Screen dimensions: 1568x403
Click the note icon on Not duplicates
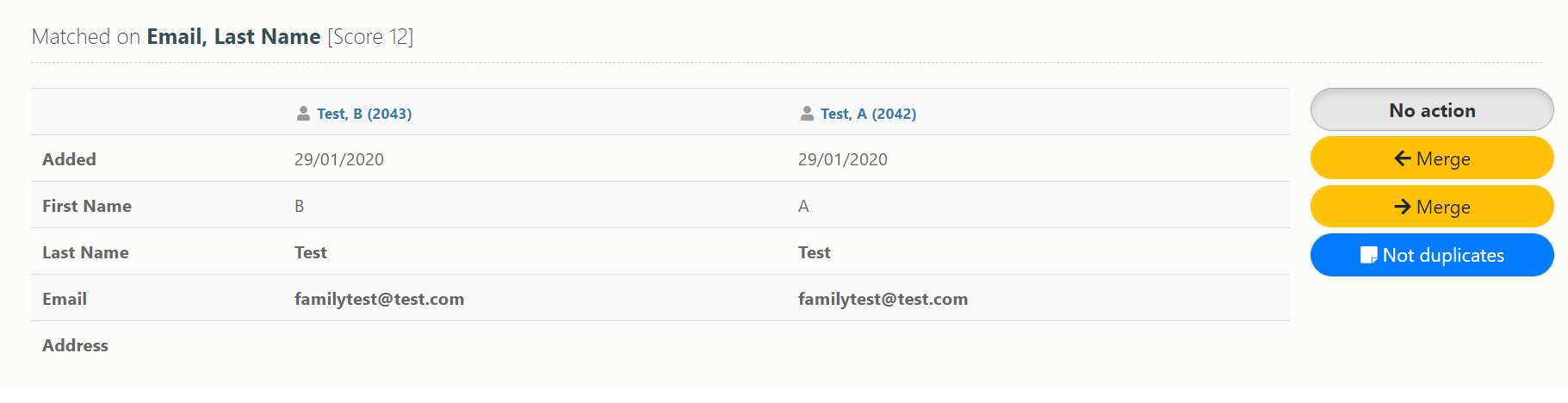click(1368, 255)
